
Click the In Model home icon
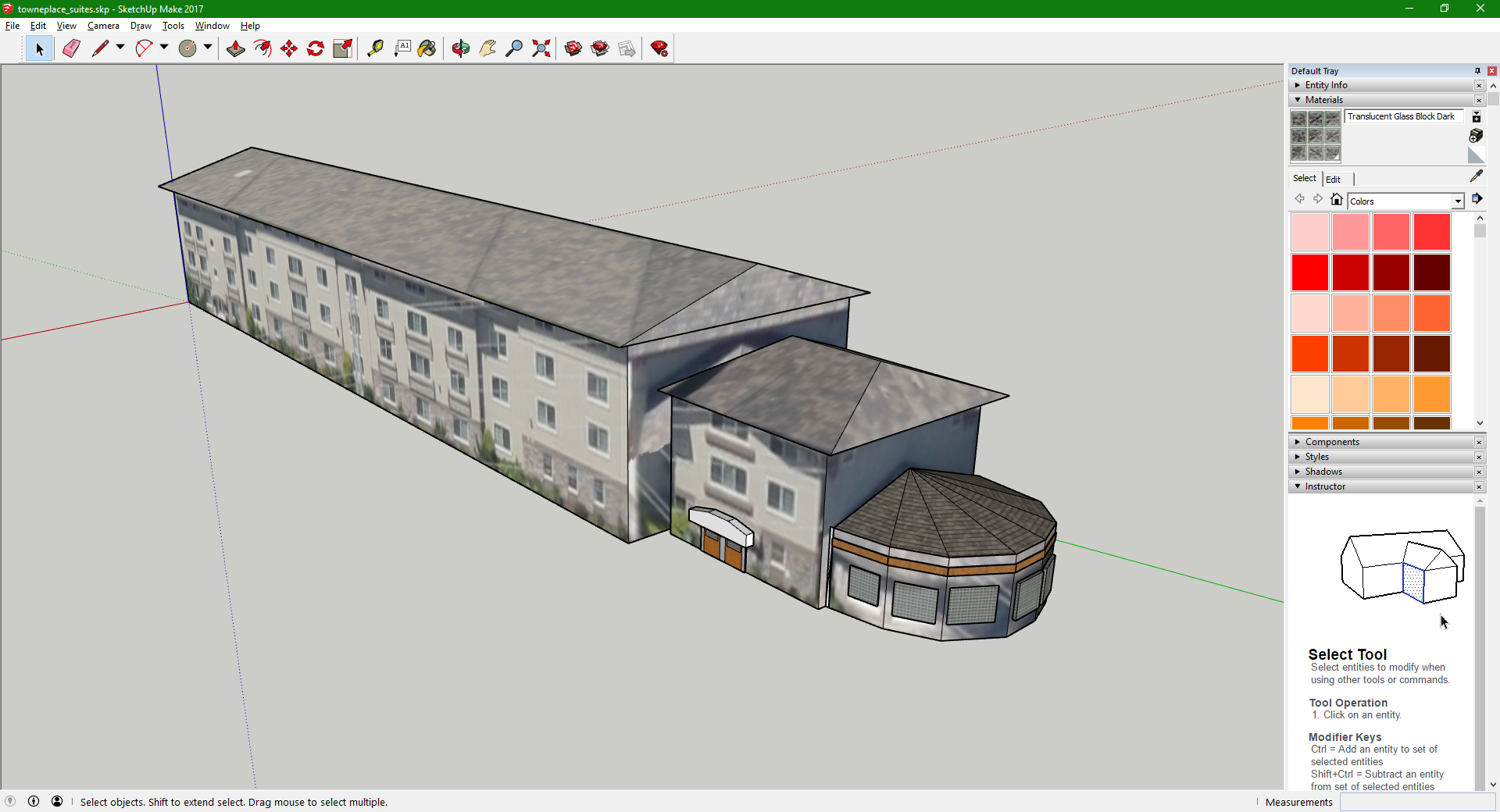coord(1337,200)
